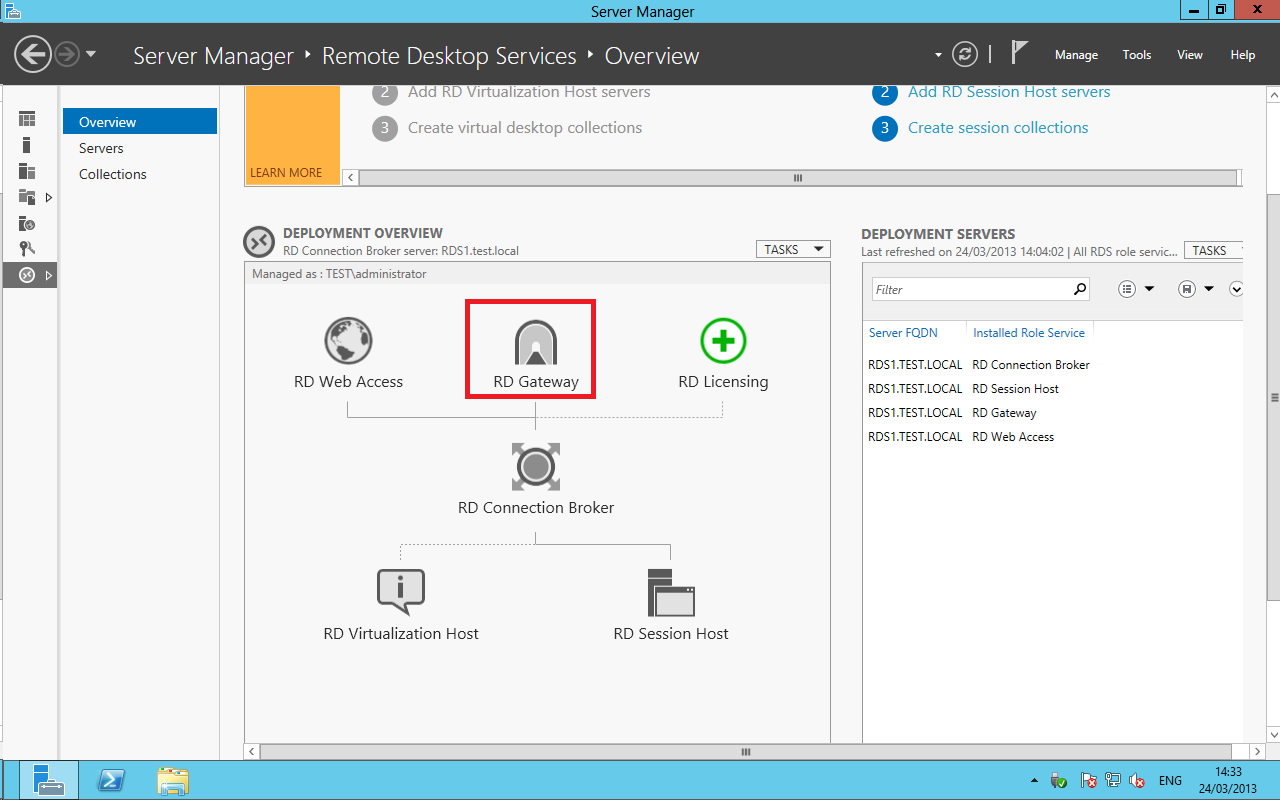The width and height of the screenshot is (1280, 800).
Task: Open the Manage menu
Action: [x=1076, y=55]
